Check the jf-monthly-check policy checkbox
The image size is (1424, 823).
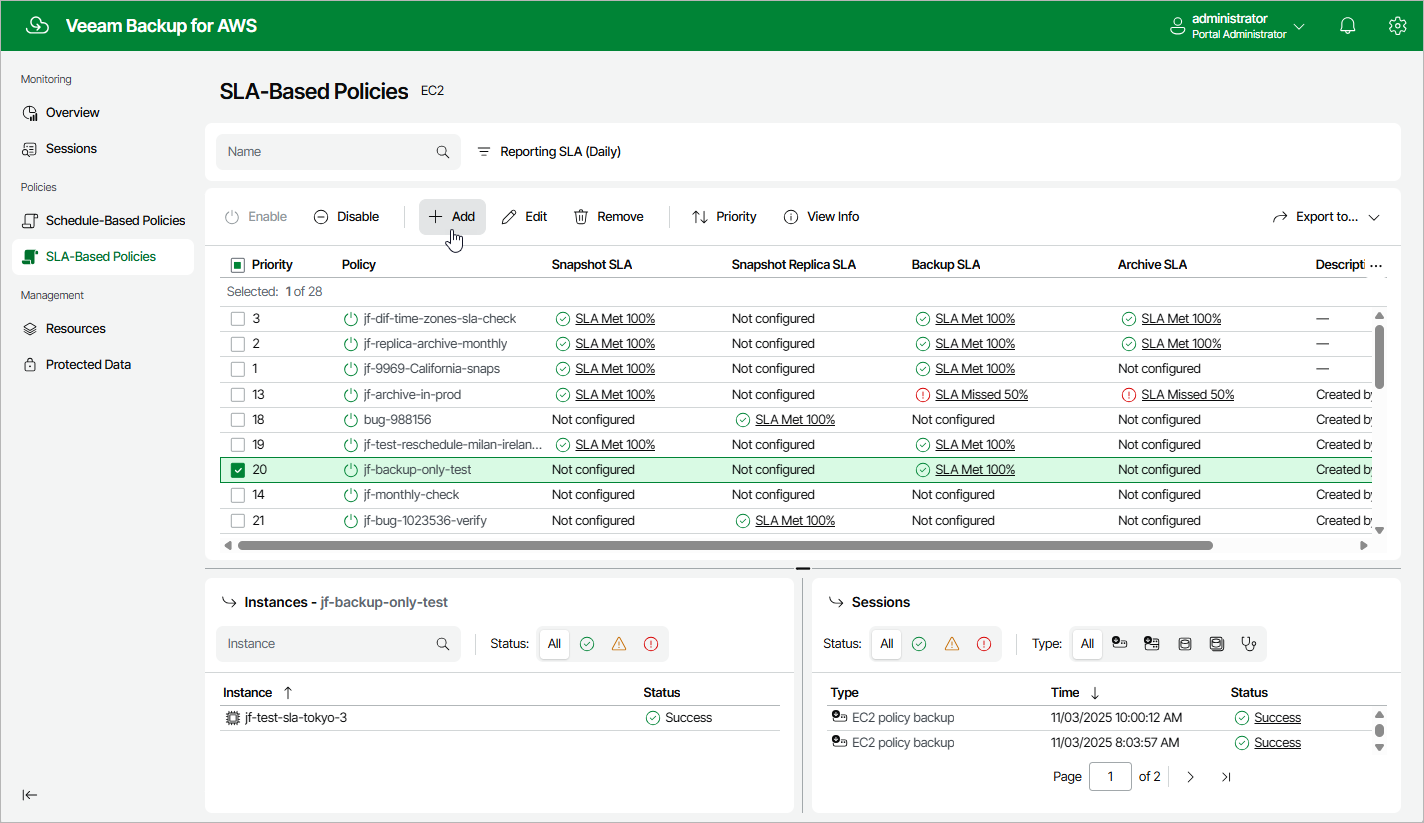pyautogui.click(x=238, y=495)
